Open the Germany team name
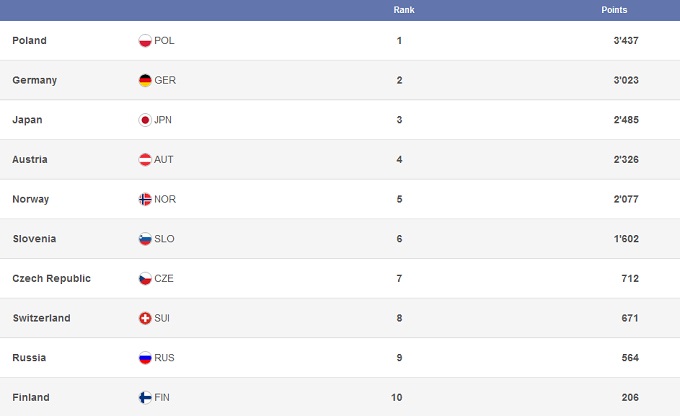This screenshot has height=416, width=680. coord(34,80)
